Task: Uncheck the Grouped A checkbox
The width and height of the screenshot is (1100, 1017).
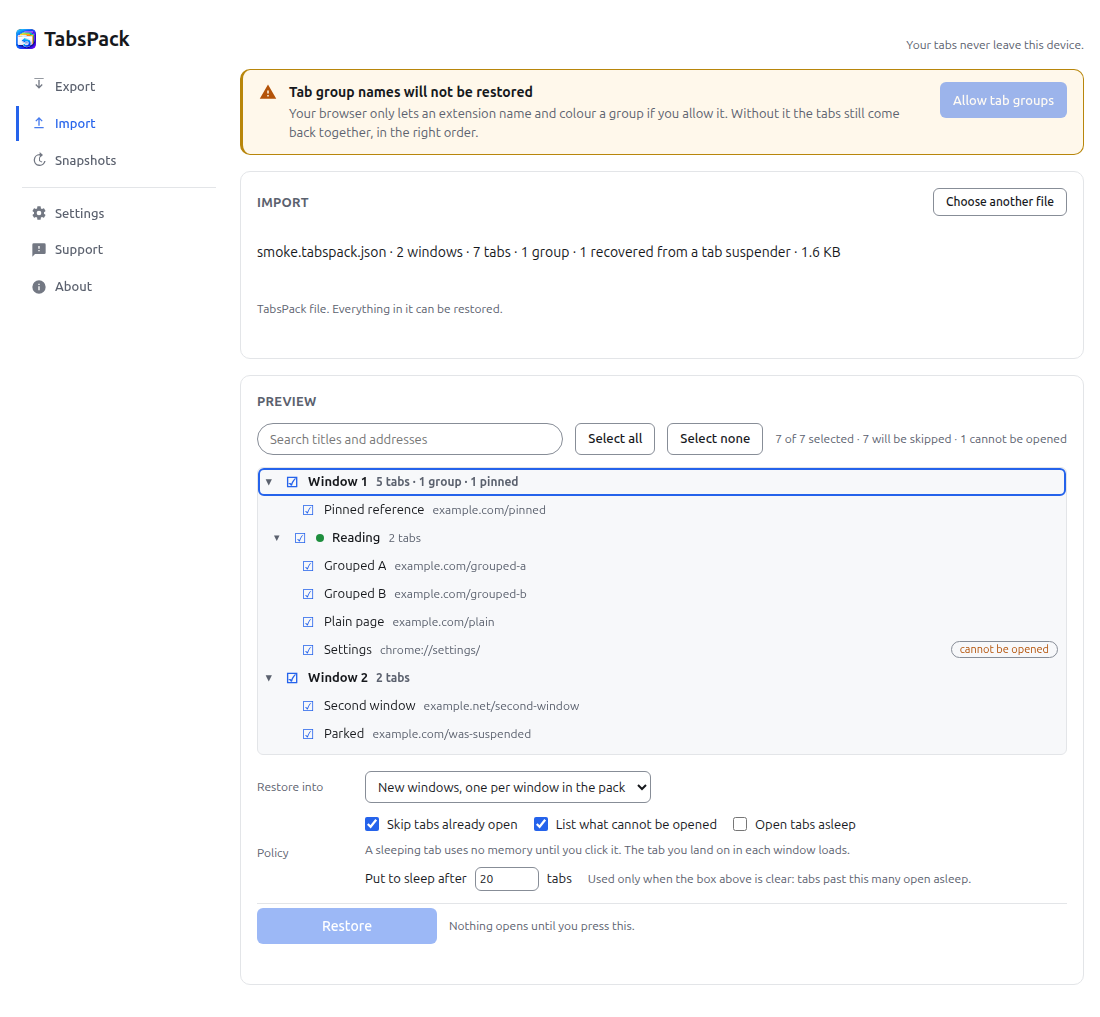Action: [308, 566]
